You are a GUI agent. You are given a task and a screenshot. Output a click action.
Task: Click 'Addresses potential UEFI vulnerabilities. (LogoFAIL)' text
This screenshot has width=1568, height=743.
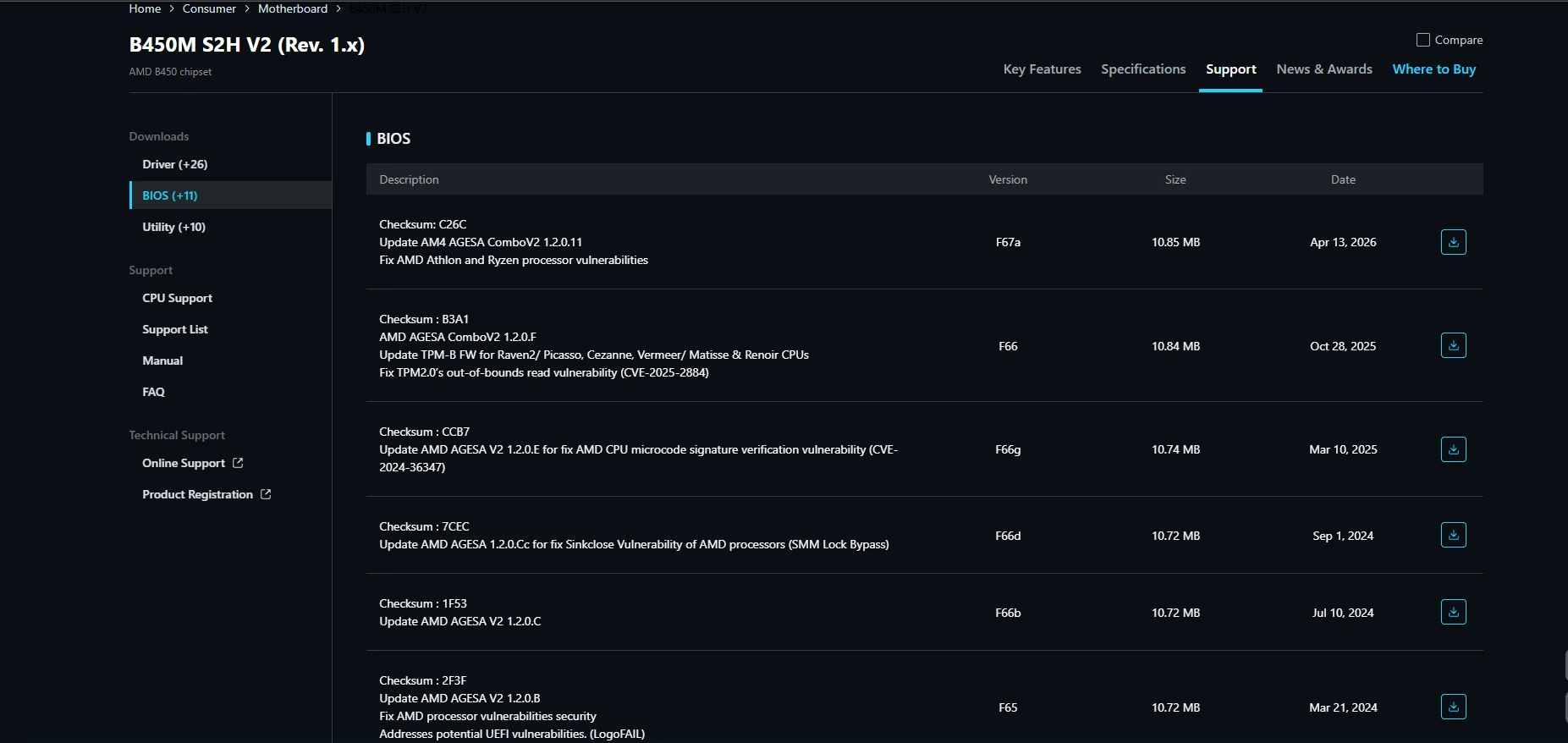512,734
